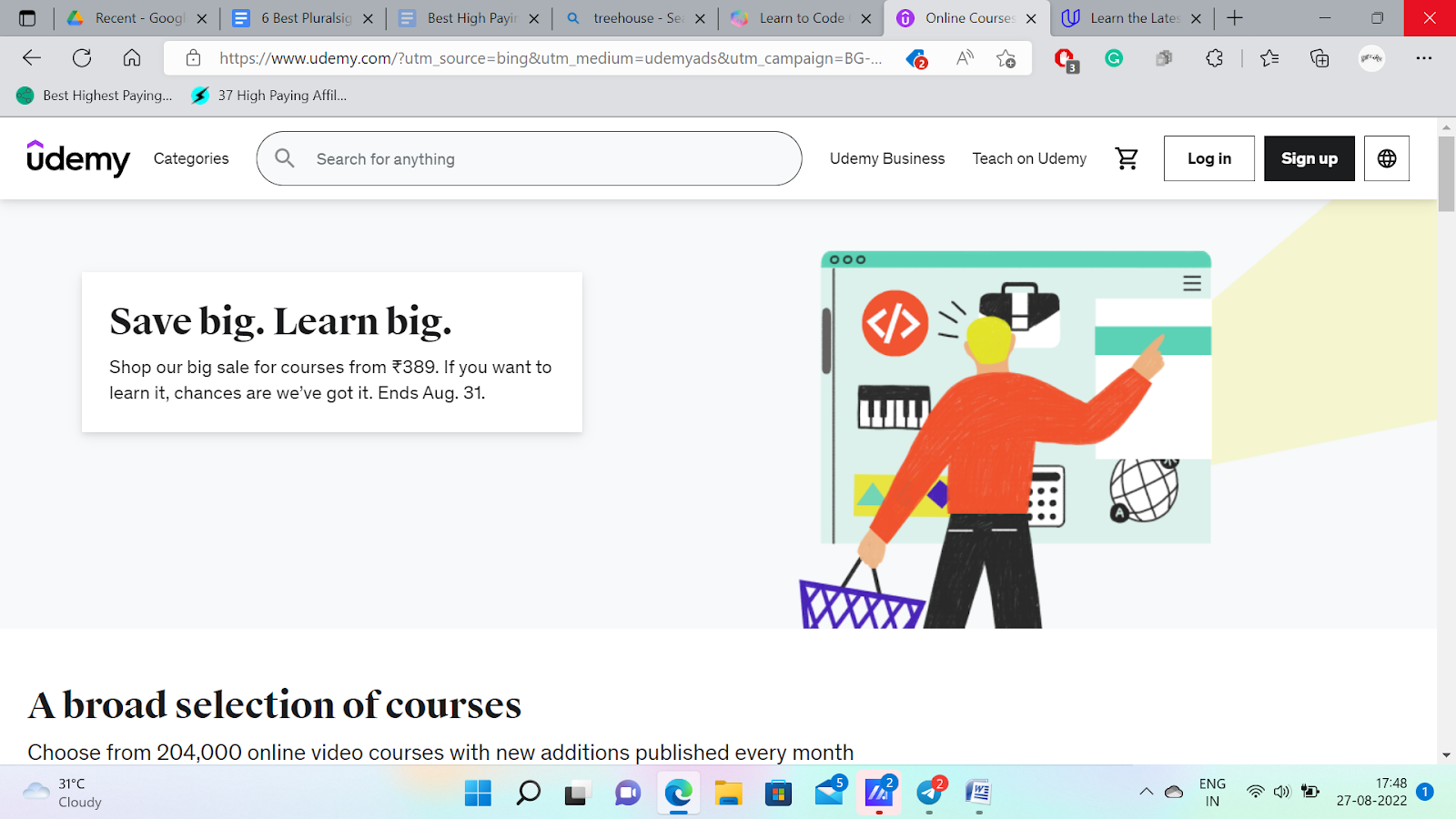Click the Save big. Learn big. heading
Screen dimensions: 1456x819
(x=280, y=321)
